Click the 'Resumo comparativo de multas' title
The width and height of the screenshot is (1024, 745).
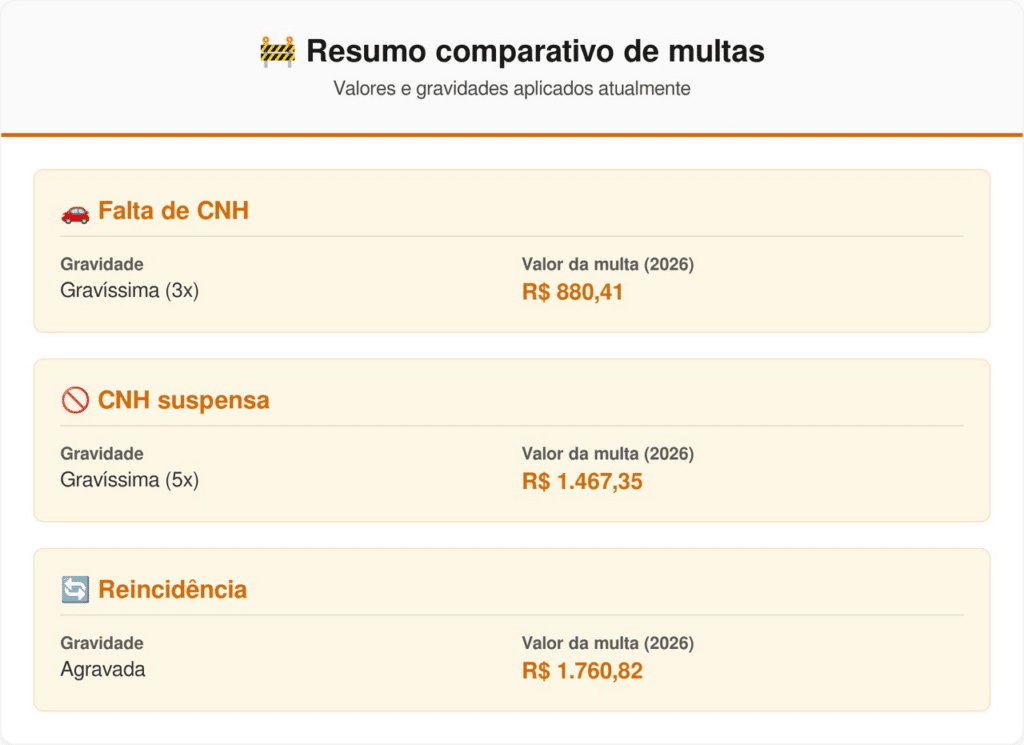pos(535,51)
